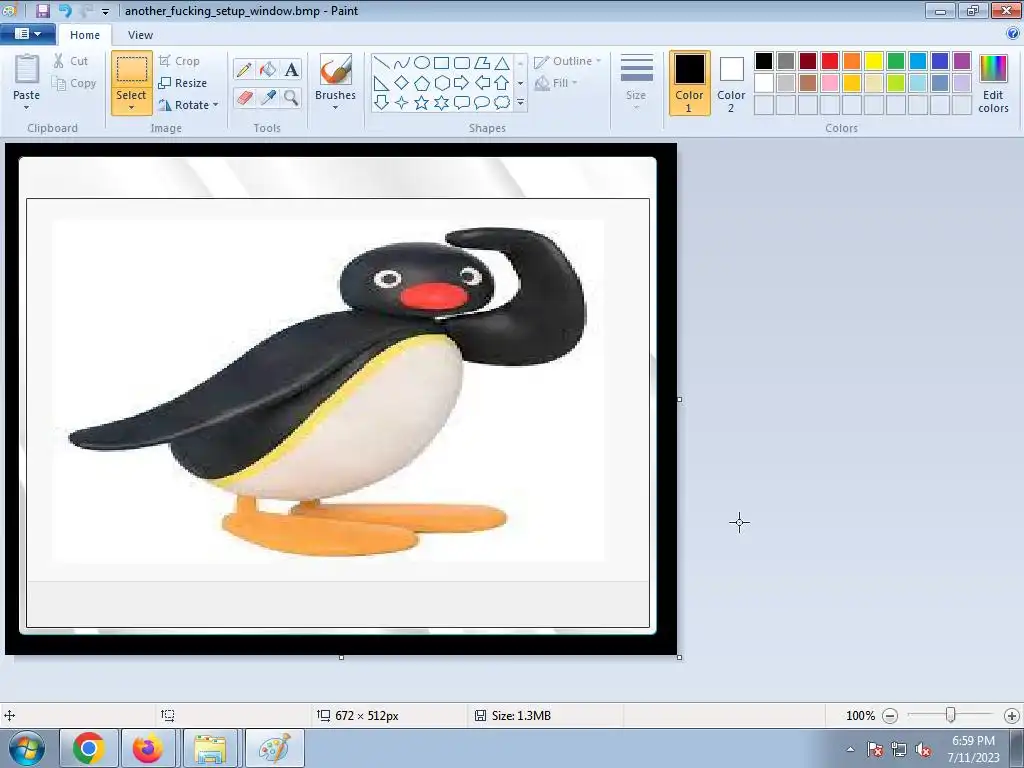Switch to the Home ribbon tab
The height and width of the screenshot is (768, 1024).
(85, 35)
